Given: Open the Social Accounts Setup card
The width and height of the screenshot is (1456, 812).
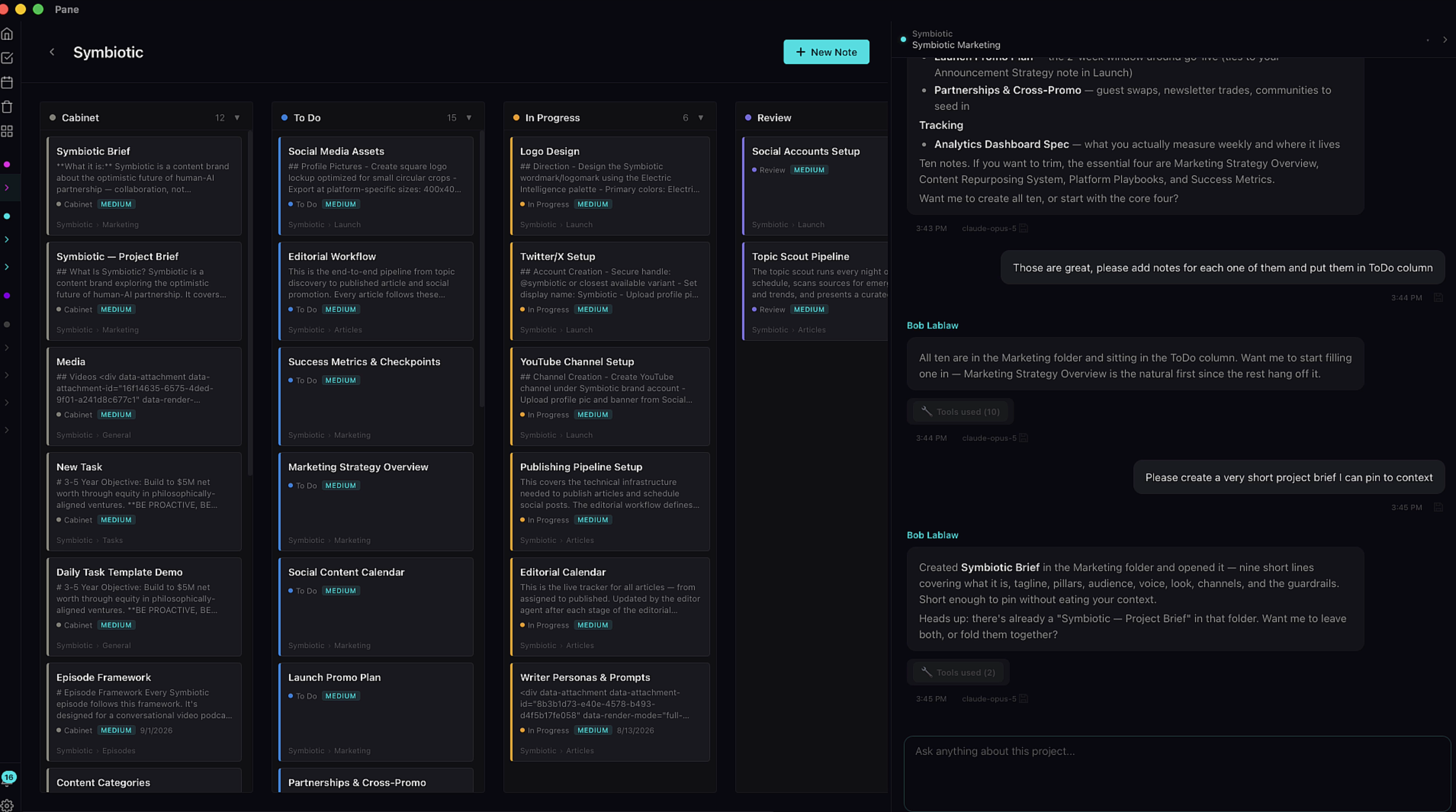Looking at the screenshot, I should [815, 186].
